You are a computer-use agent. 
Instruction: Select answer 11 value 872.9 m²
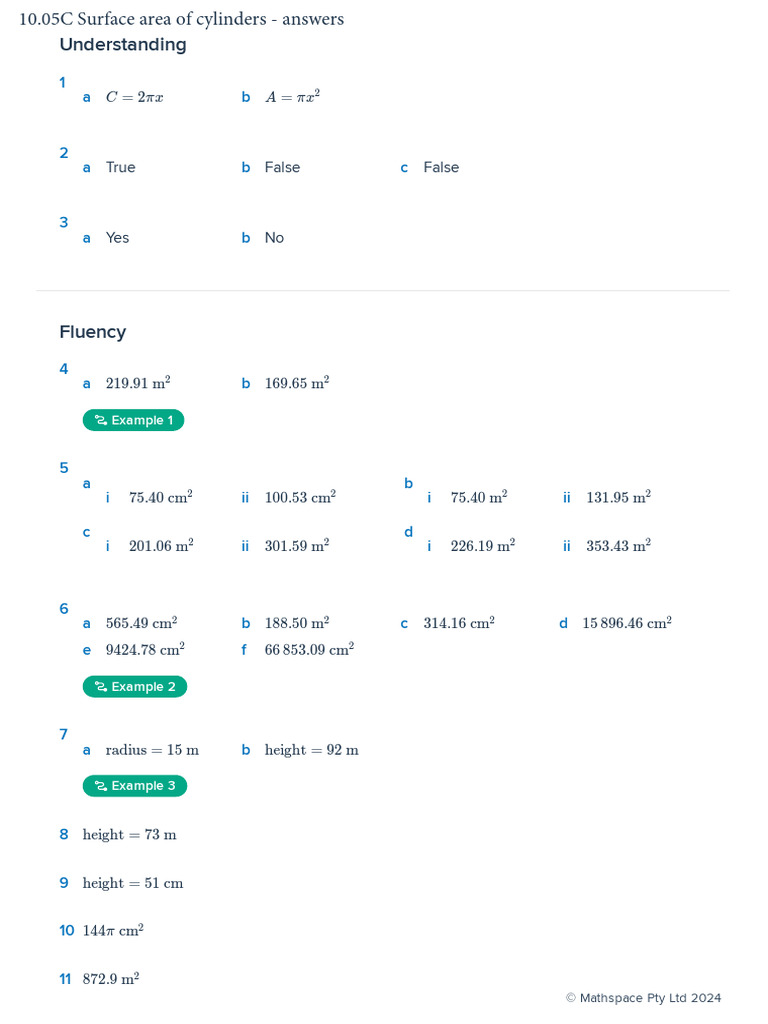coord(111,978)
